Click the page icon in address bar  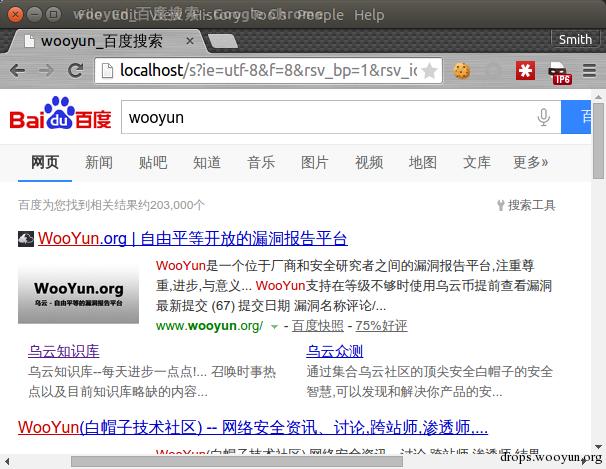(x=107, y=71)
